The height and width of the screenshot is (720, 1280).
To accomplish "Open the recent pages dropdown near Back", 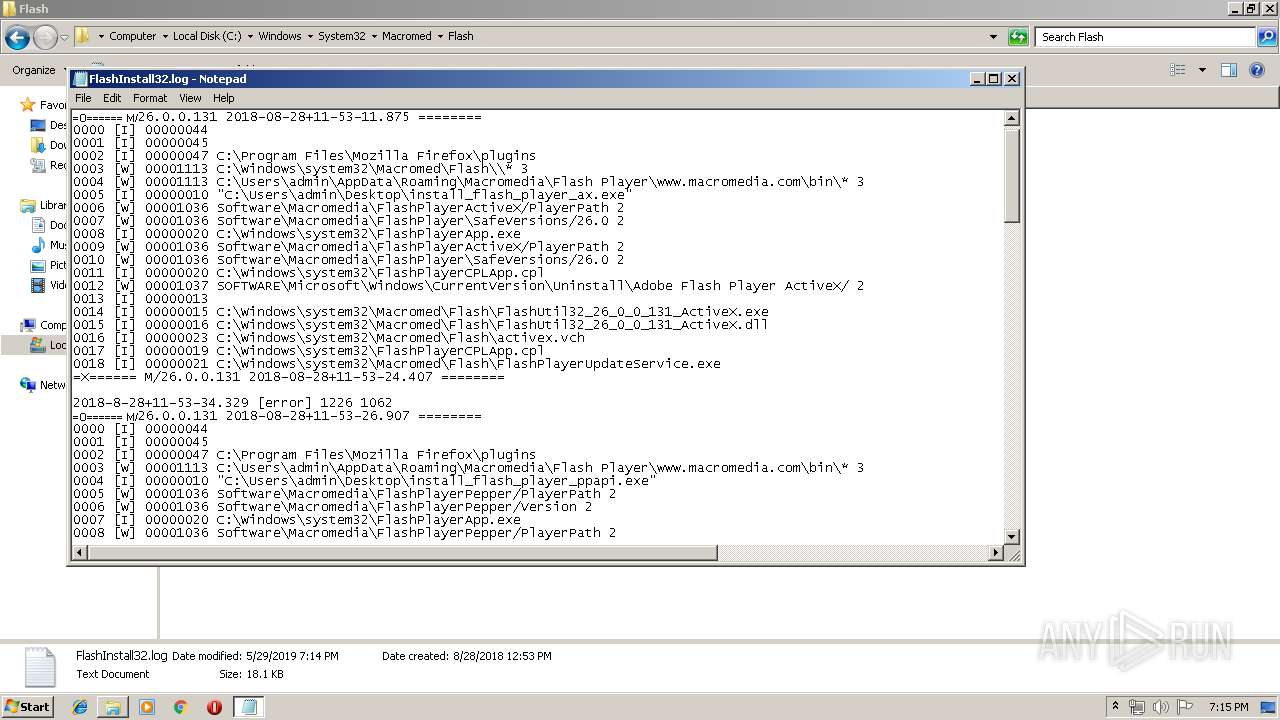I will point(64,37).
